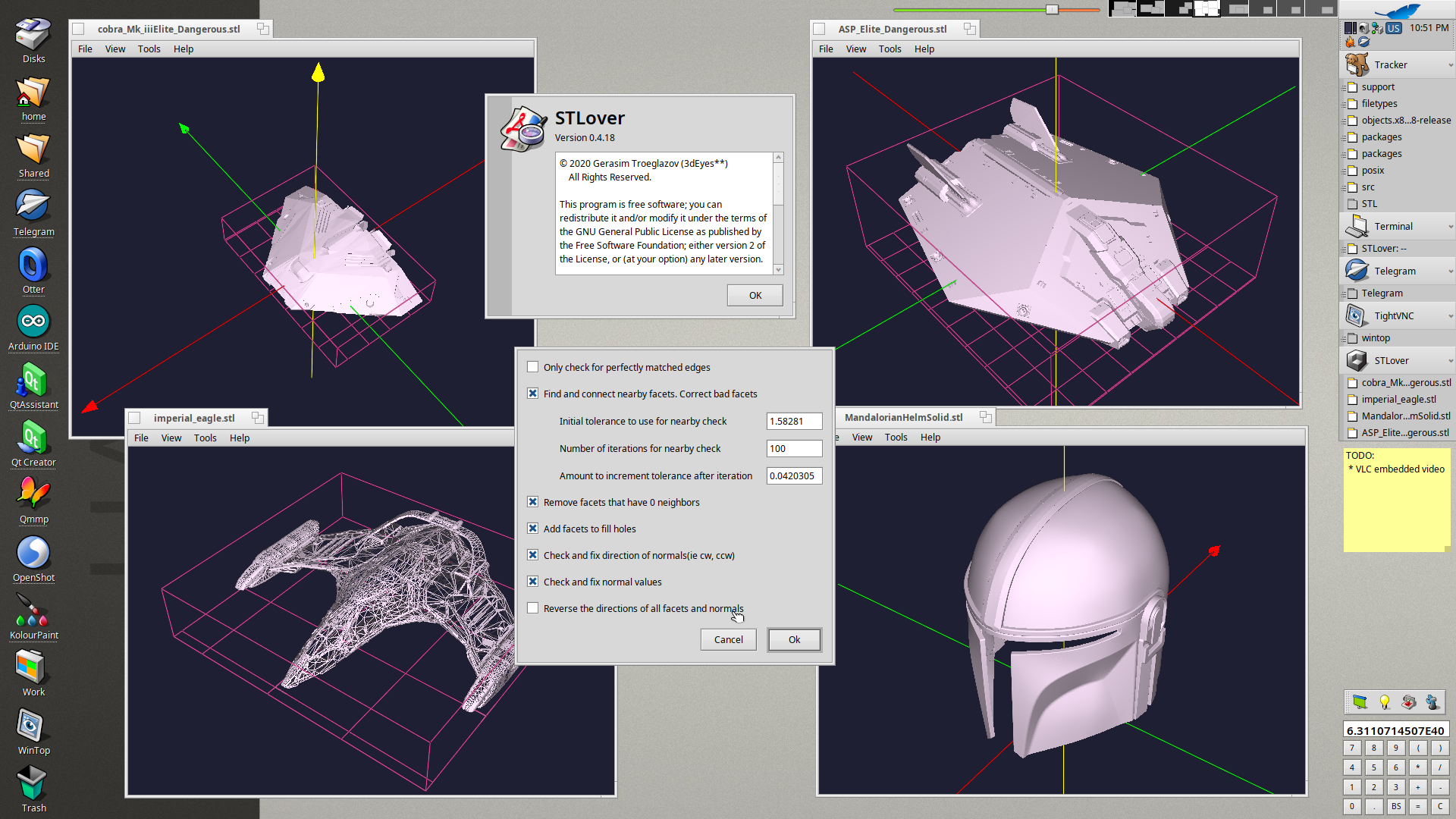The width and height of the screenshot is (1456, 819).
Task: Open Help menu in ASP_Elite_Dangerous window
Action: 924,49
